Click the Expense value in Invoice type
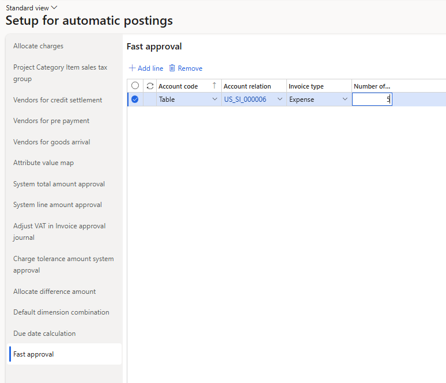446x383 pixels. point(301,99)
